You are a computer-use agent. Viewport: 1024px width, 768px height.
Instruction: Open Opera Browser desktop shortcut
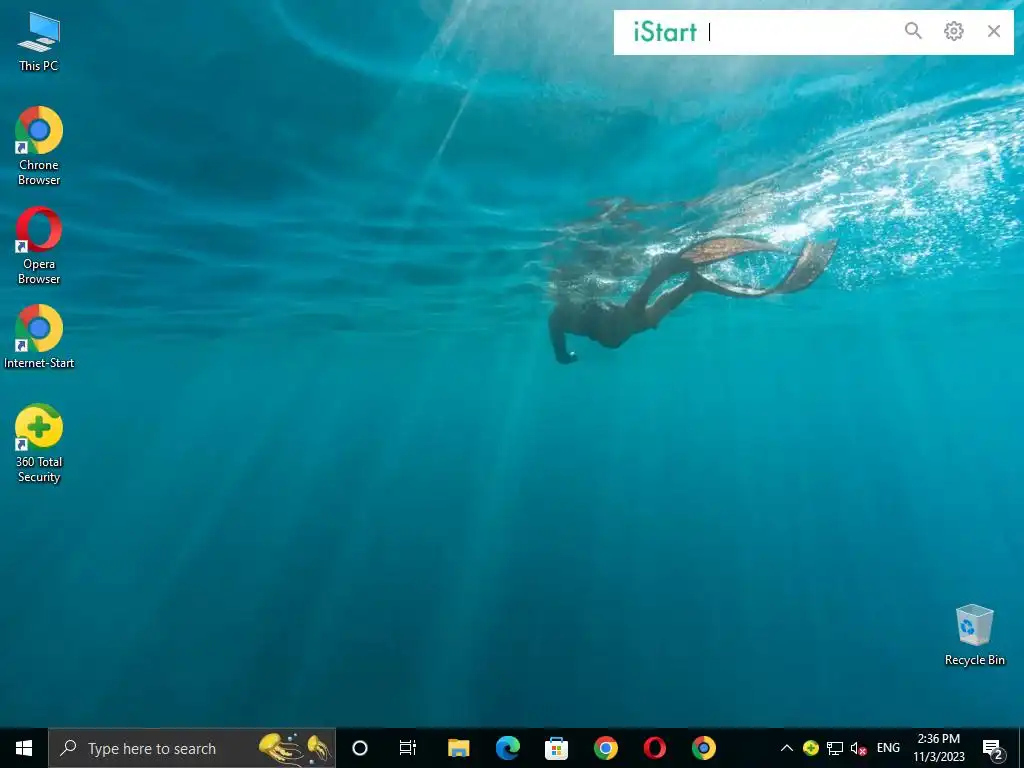point(39,245)
